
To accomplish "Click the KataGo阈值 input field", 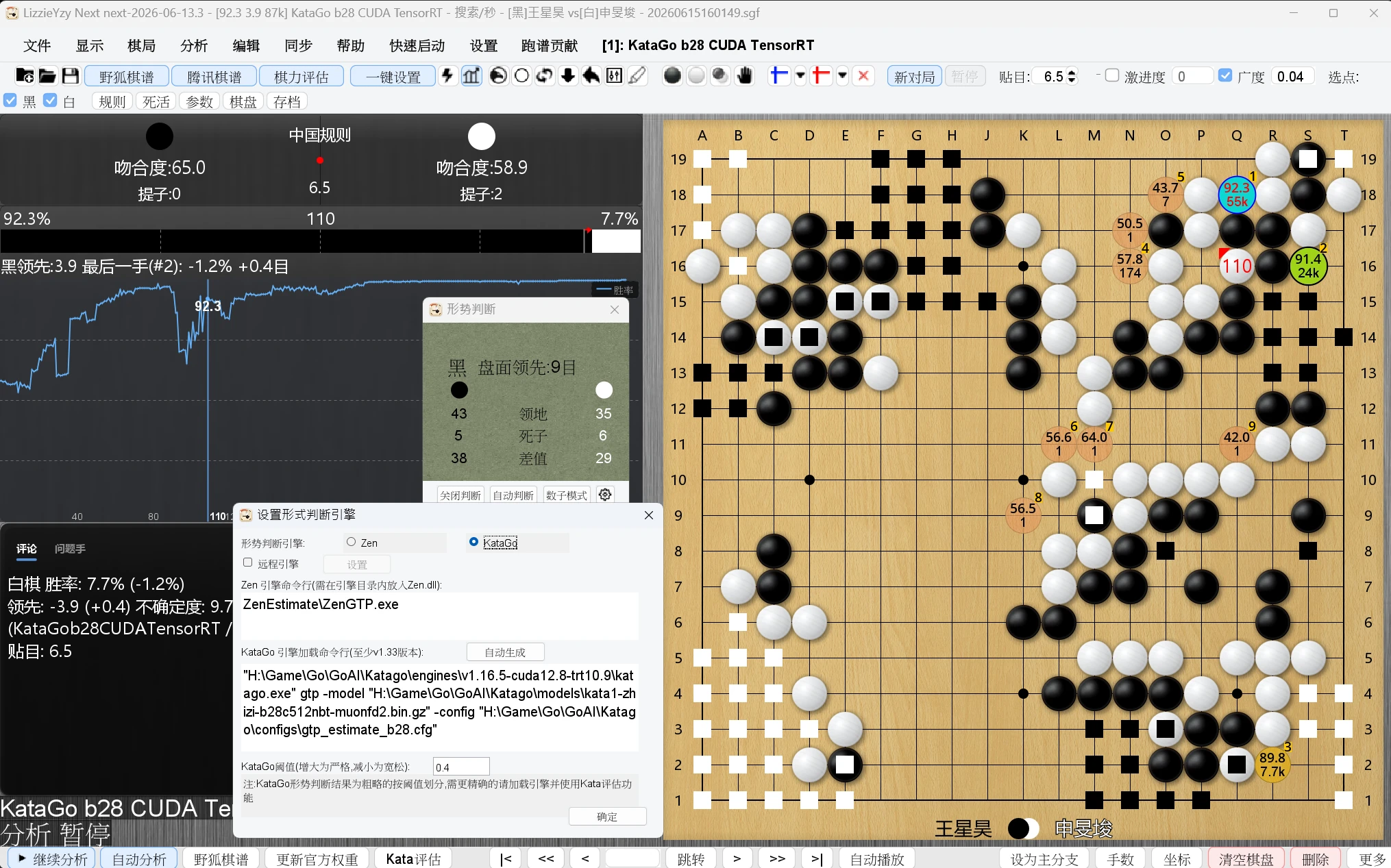I will click(461, 767).
